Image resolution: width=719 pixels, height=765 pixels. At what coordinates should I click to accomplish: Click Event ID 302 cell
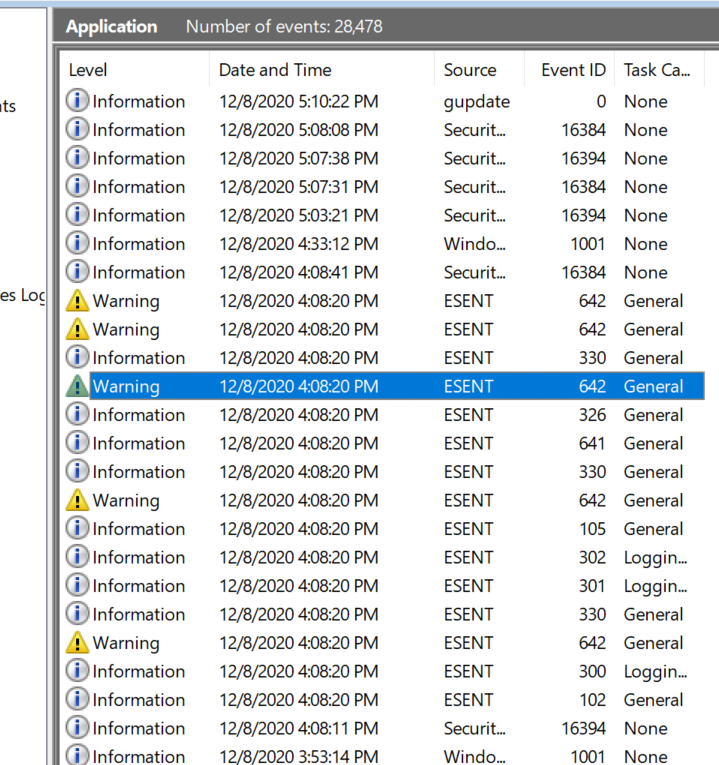pyautogui.click(x=592, y=557)
